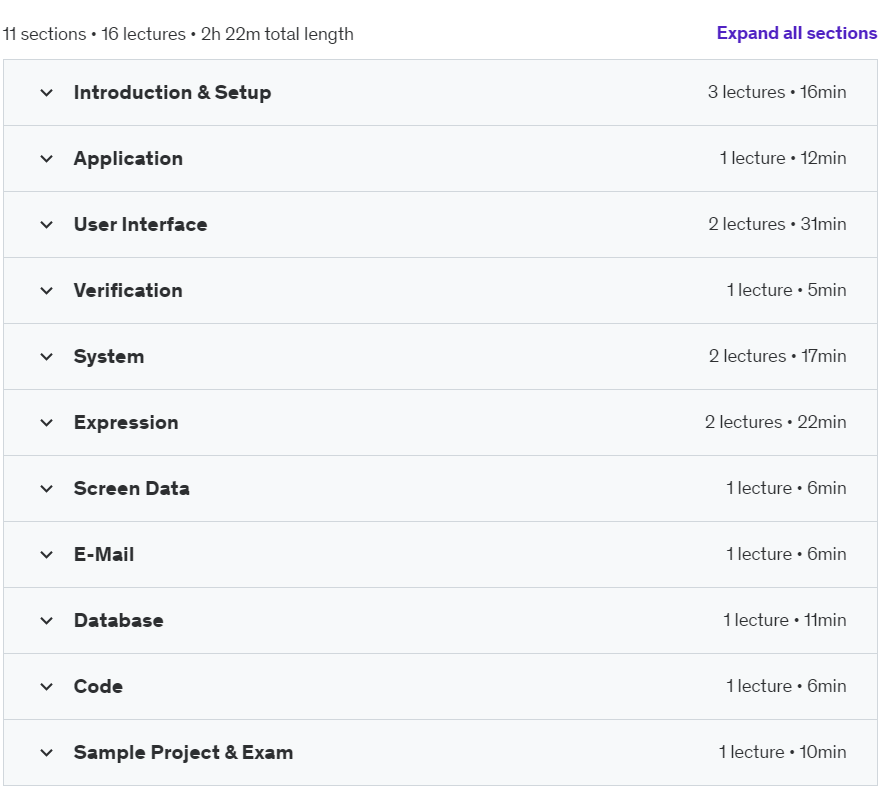Image resolution: width=882 pixels, height=791 pixels.
Task: Click the "1 lecture • 11min" text
Action: pyautogui.click(x=785, y=620)
